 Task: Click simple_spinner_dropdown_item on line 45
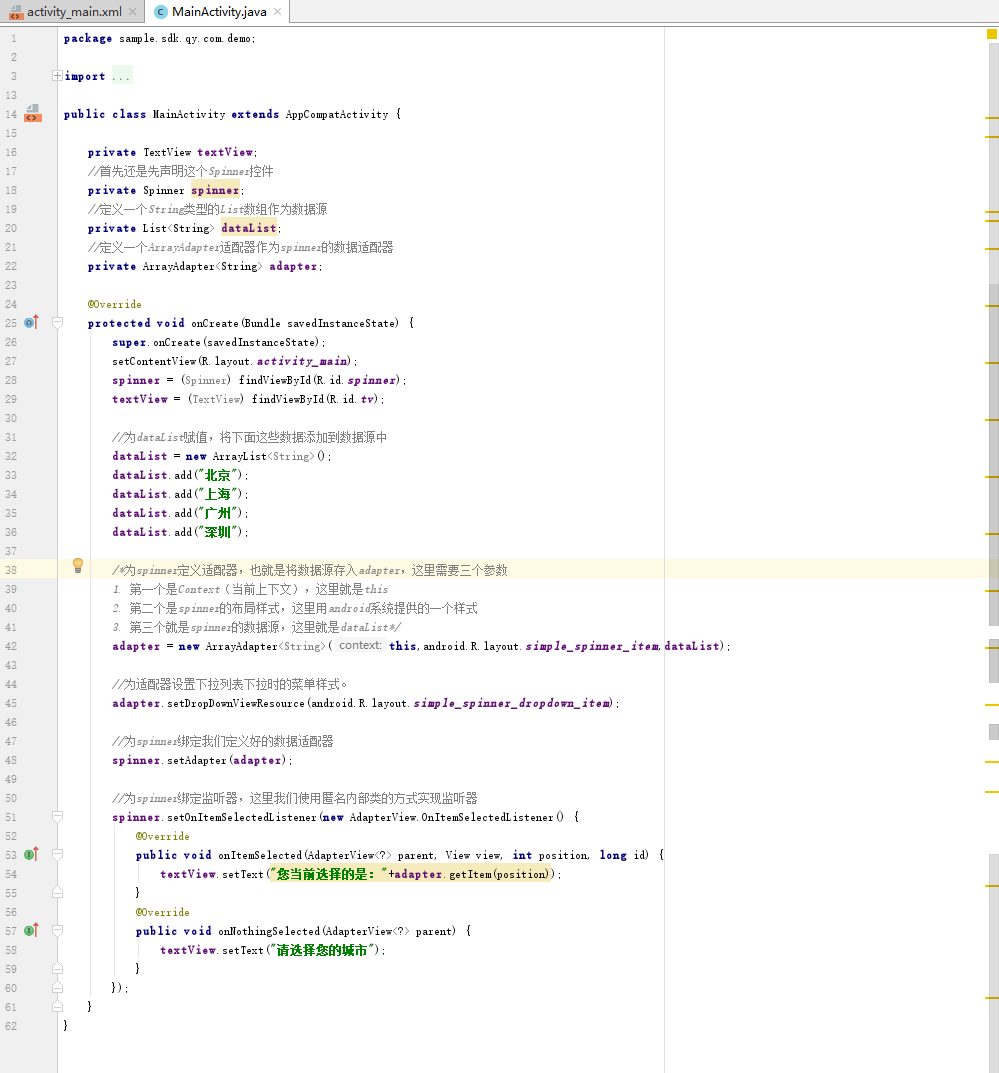coord(512,703)
